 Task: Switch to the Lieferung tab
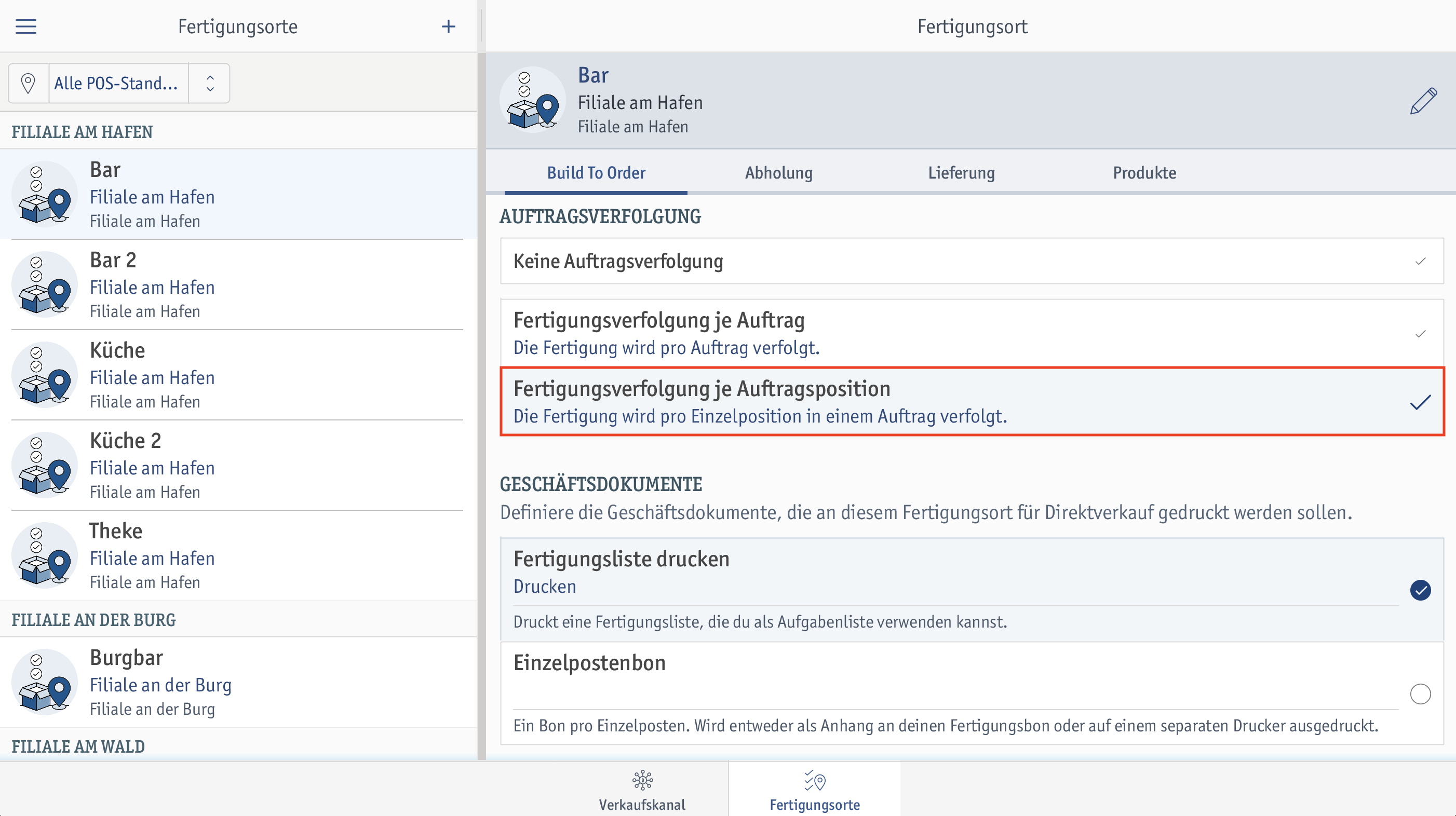(x=961, y=173)
